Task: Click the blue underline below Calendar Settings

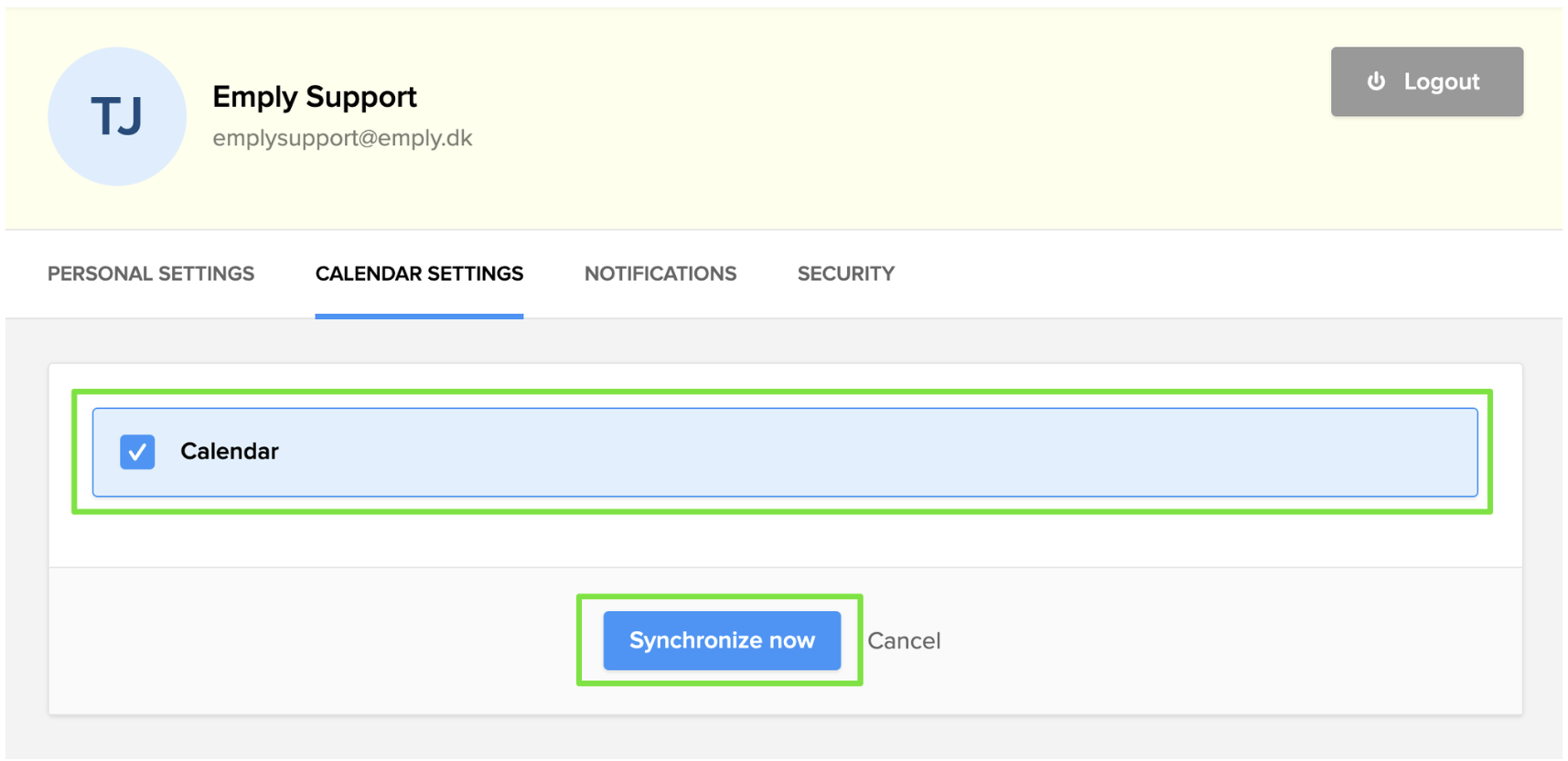Action: click(x=419, y=316)
